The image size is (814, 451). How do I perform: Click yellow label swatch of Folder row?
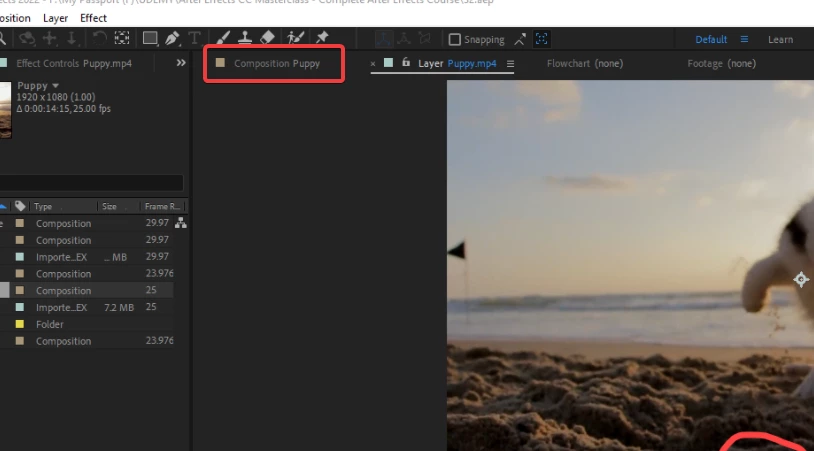point(20,324)
